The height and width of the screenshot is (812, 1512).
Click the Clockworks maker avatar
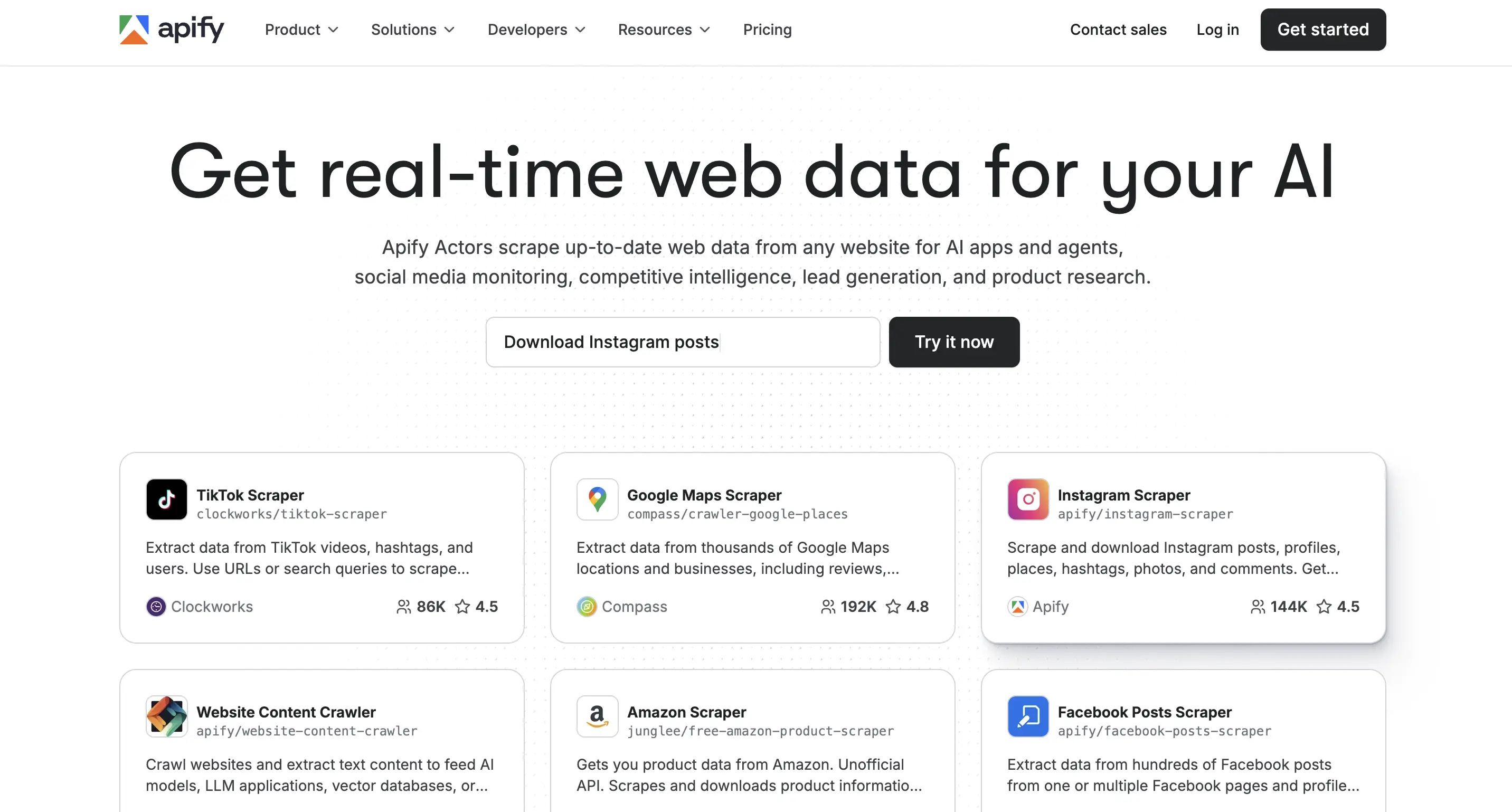(x=156, y=607)
